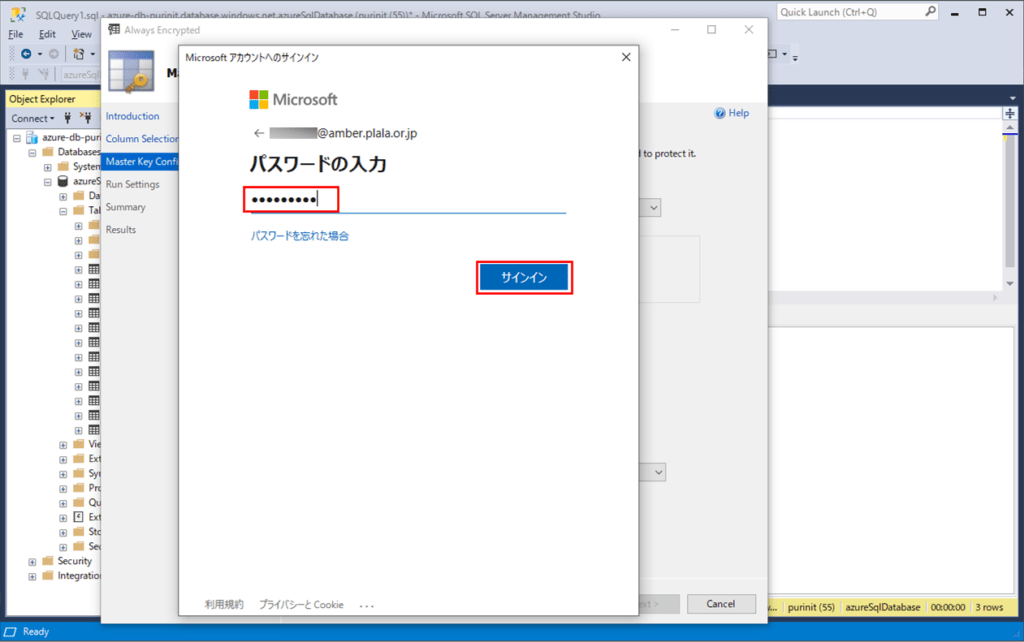Click the new query toolbar icon in SSMS

(78, 54)
